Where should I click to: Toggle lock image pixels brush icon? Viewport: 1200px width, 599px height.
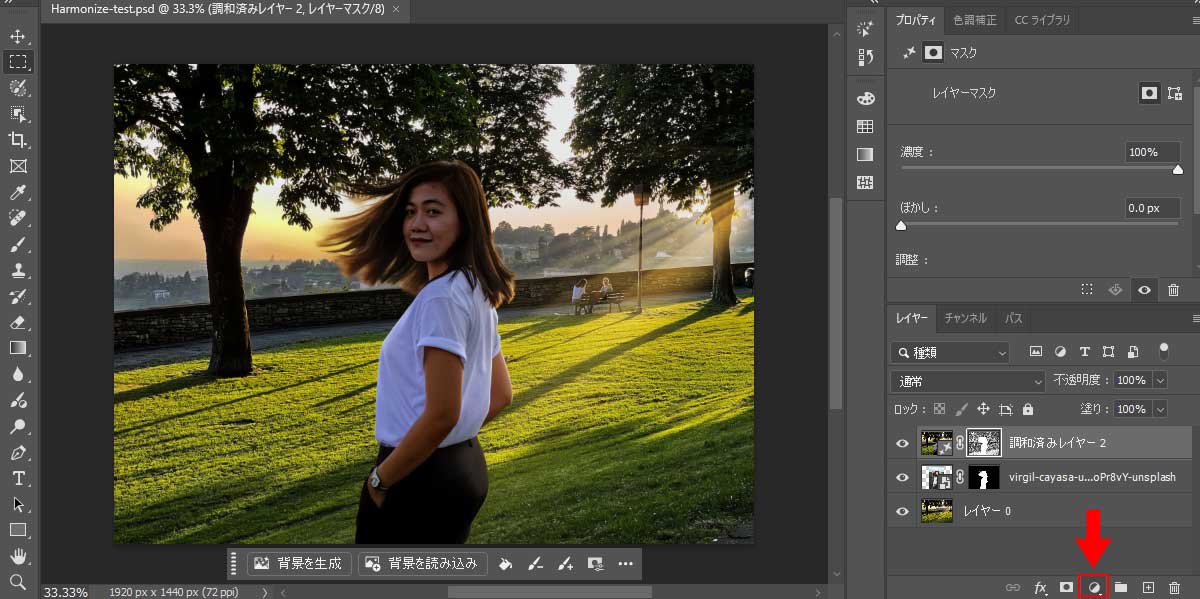(961, 409)
